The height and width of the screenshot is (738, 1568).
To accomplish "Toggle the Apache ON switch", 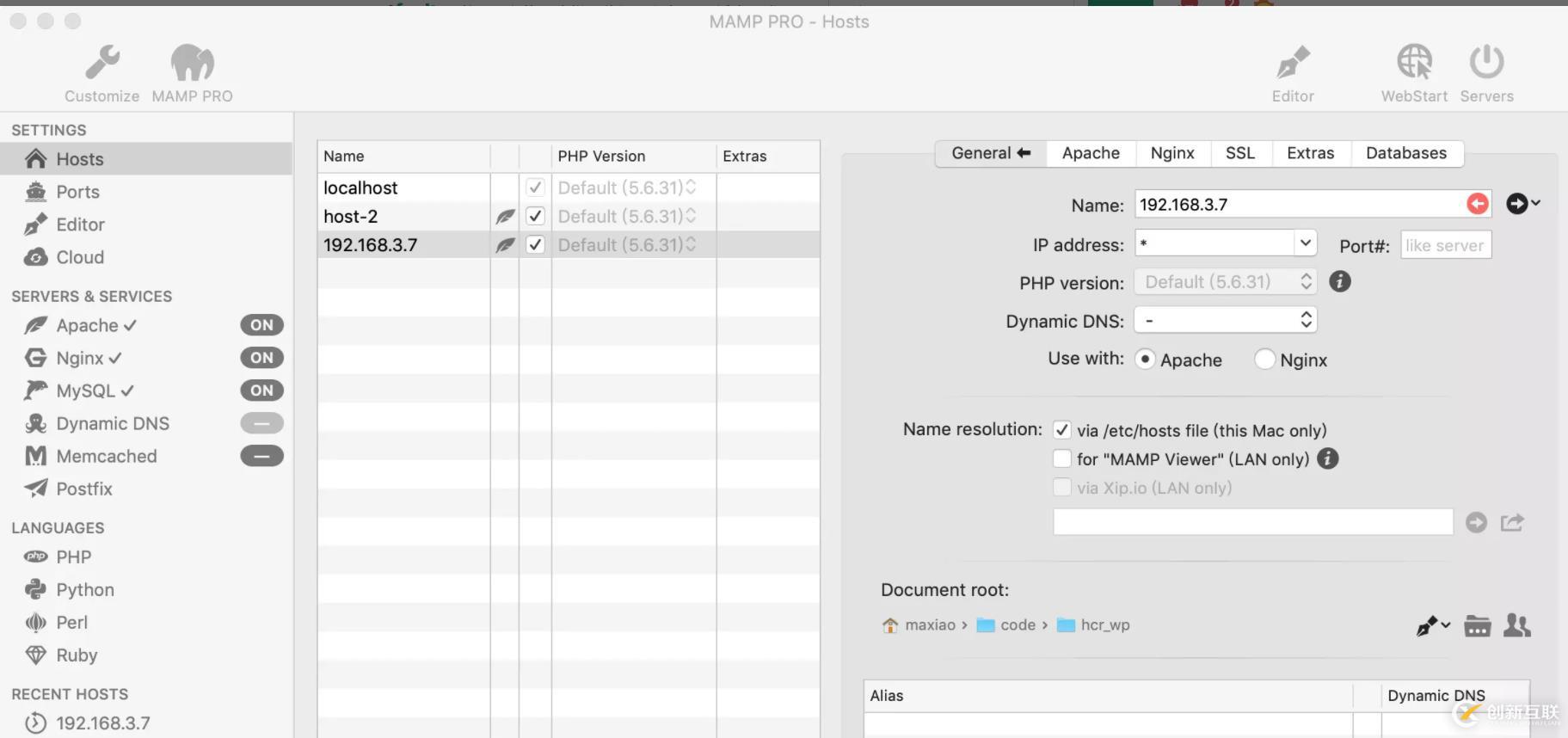I will click(261, 325).
